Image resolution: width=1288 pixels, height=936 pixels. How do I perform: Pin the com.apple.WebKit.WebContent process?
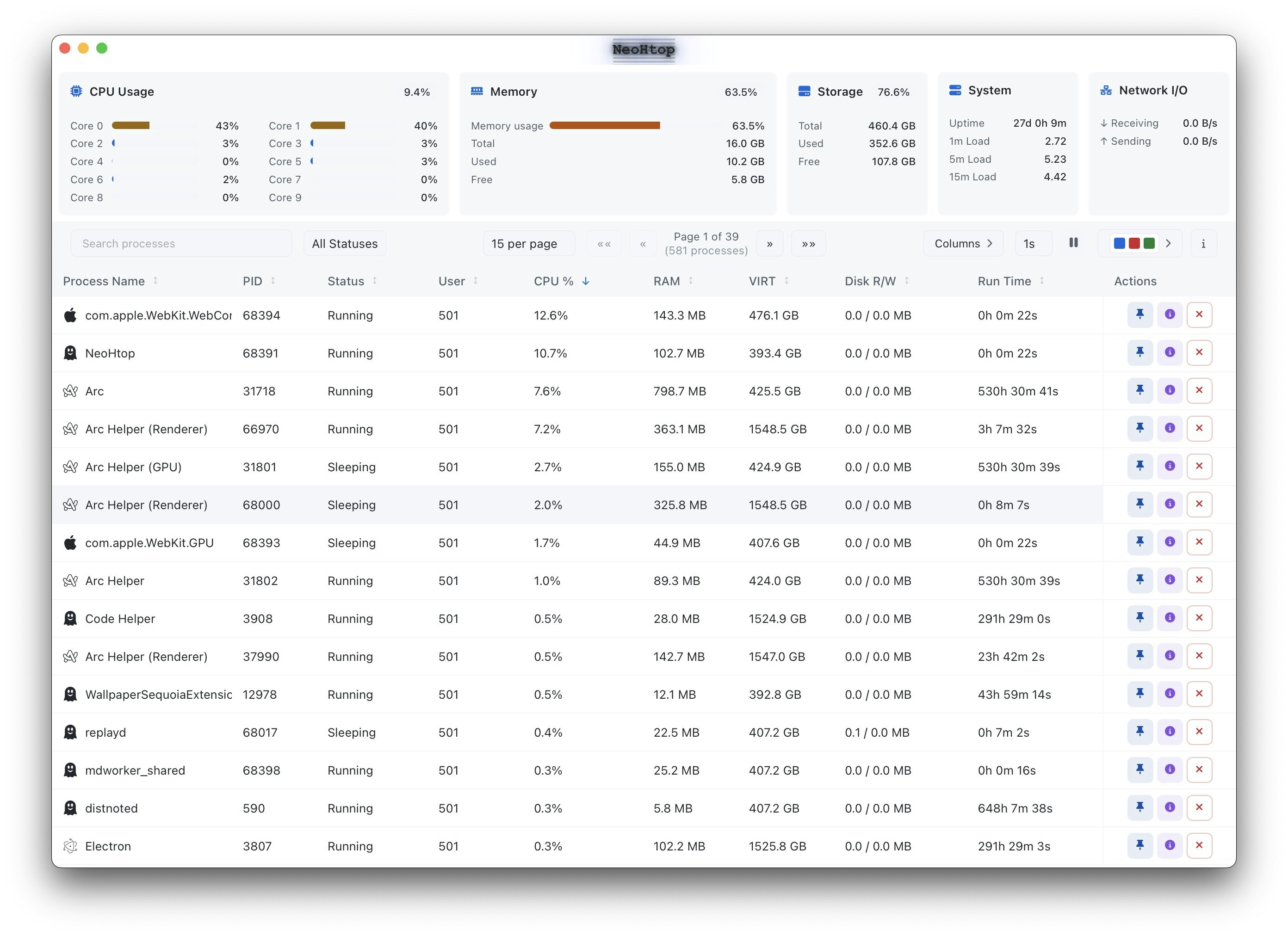coord(1139,315)
